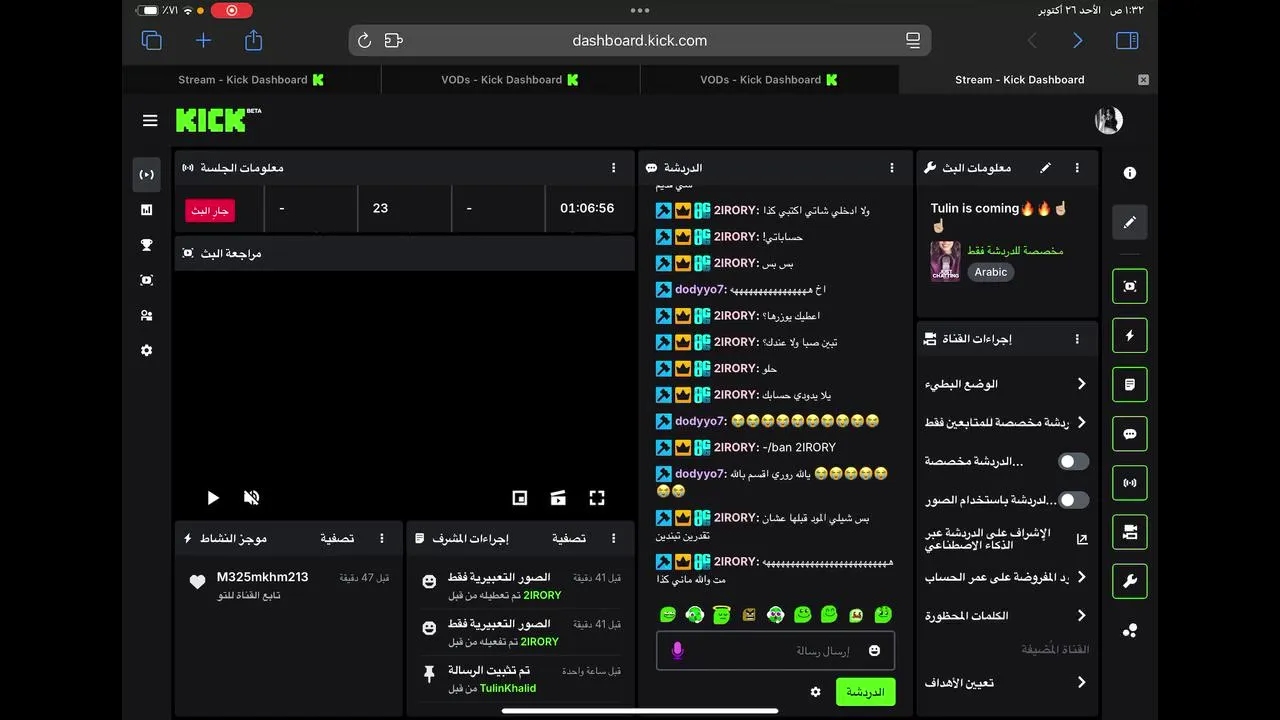Open chat settings gear below message box

815,692
